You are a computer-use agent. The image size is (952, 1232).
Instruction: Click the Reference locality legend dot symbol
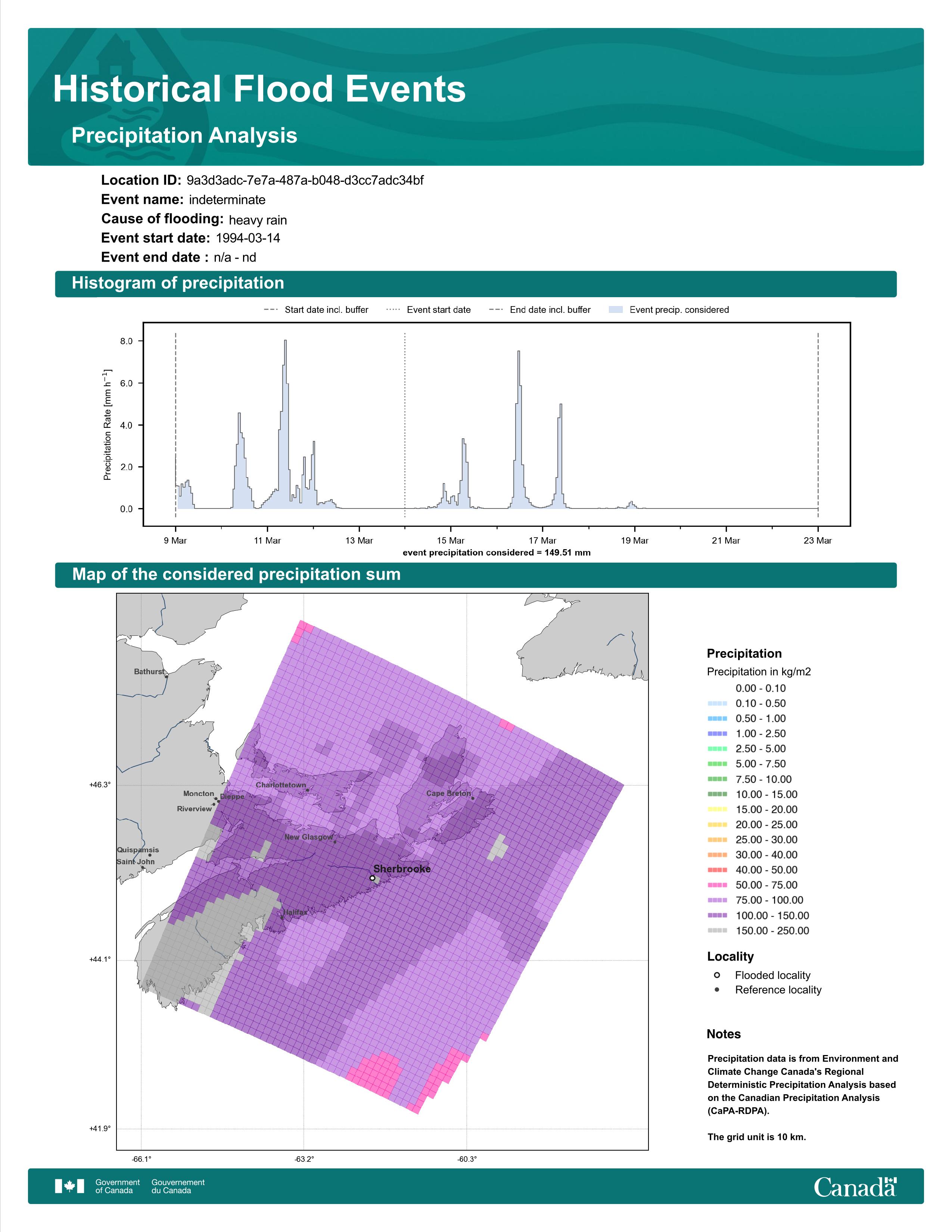tap(717, 989)
